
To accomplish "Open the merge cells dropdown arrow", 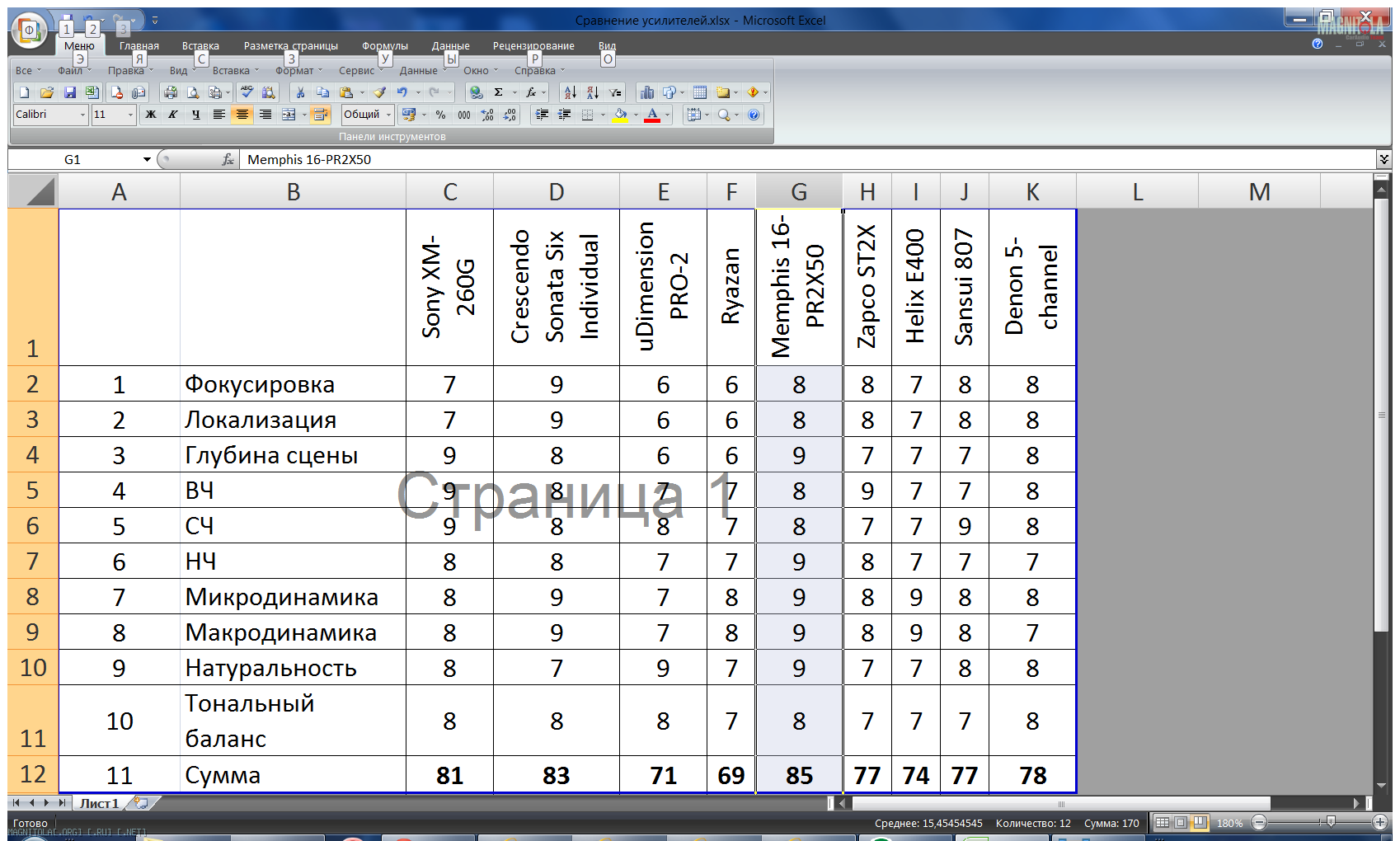I will pyautogui.click(x=303, y=115).
